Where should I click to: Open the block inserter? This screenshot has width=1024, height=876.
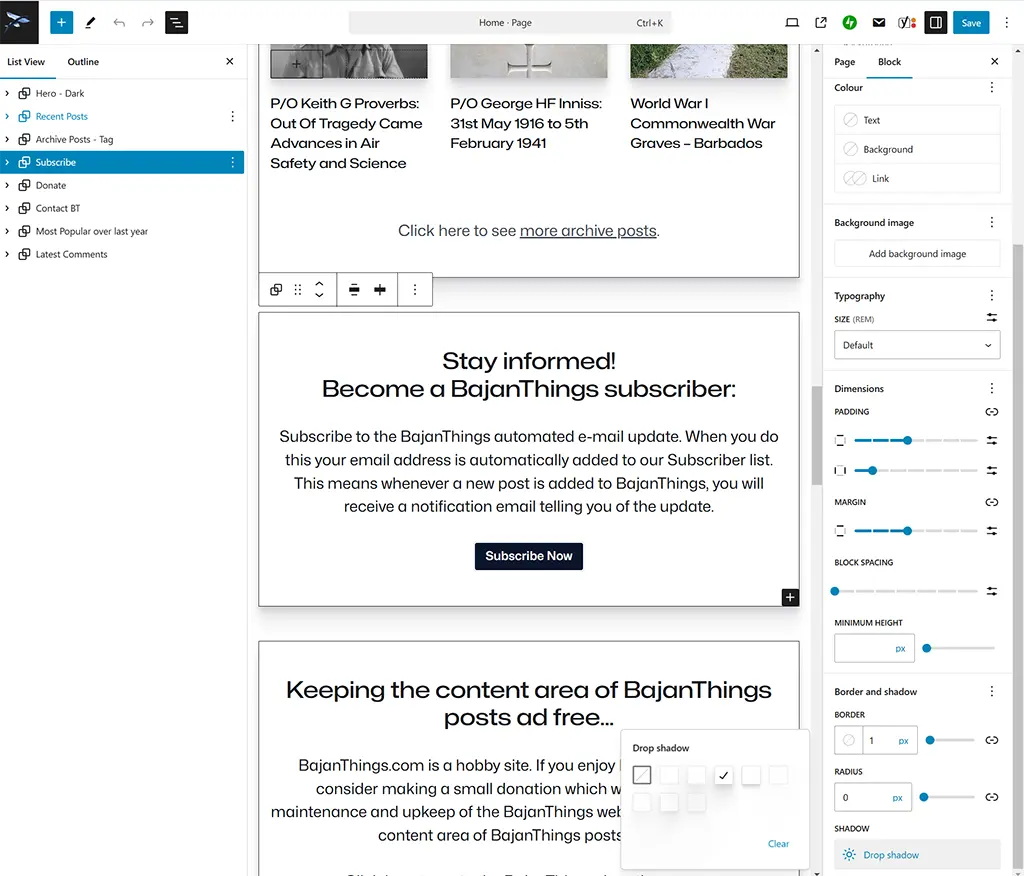tap(61, 22)
